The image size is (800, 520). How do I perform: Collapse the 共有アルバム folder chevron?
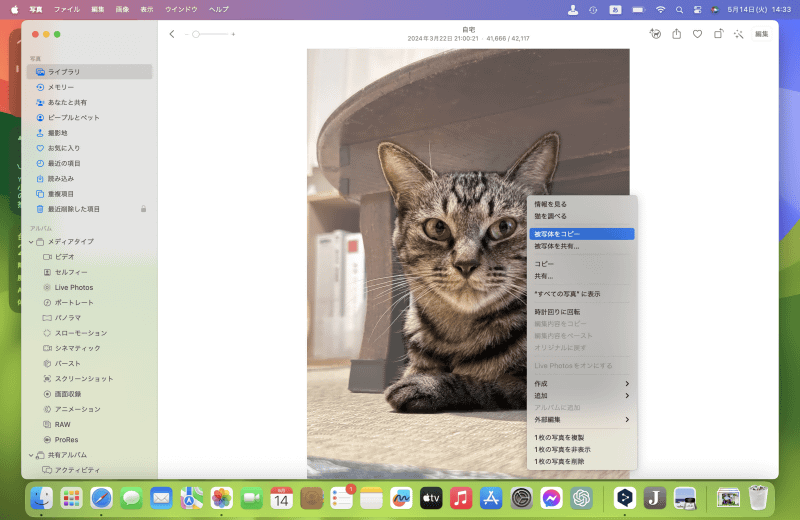pyautogui.click(x=31, y=455)
